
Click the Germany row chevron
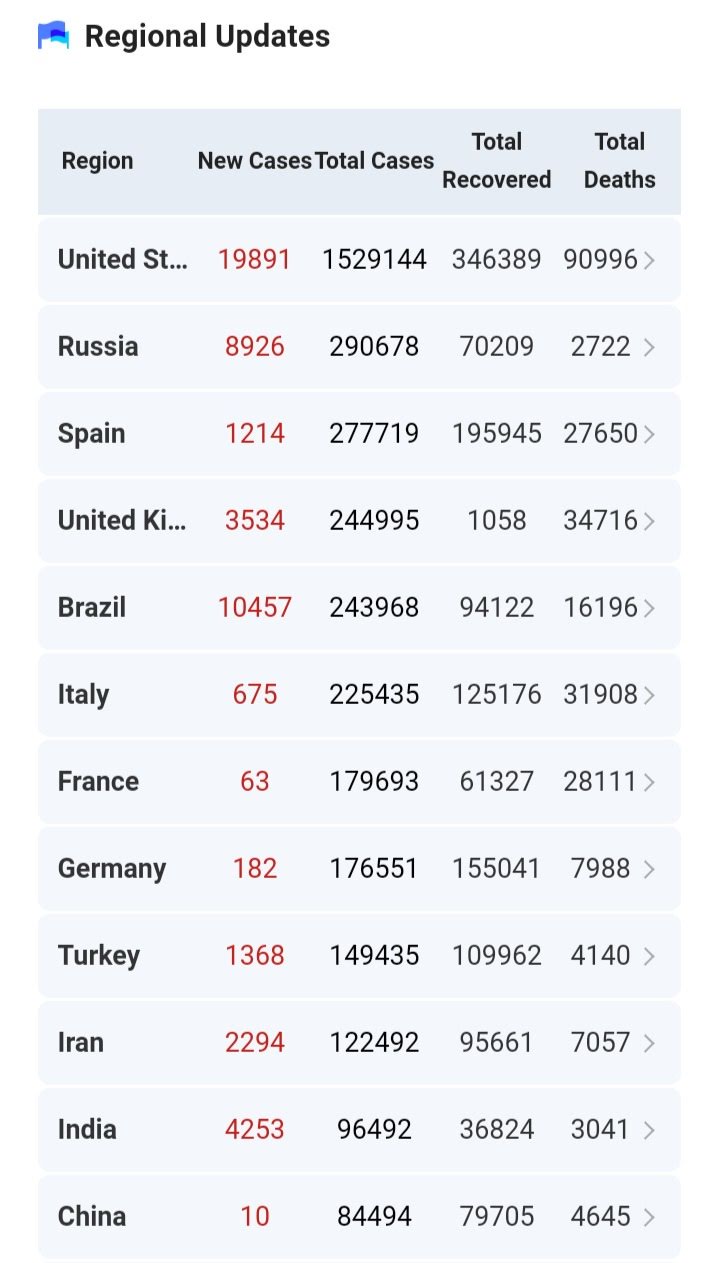tap(649, 869)
